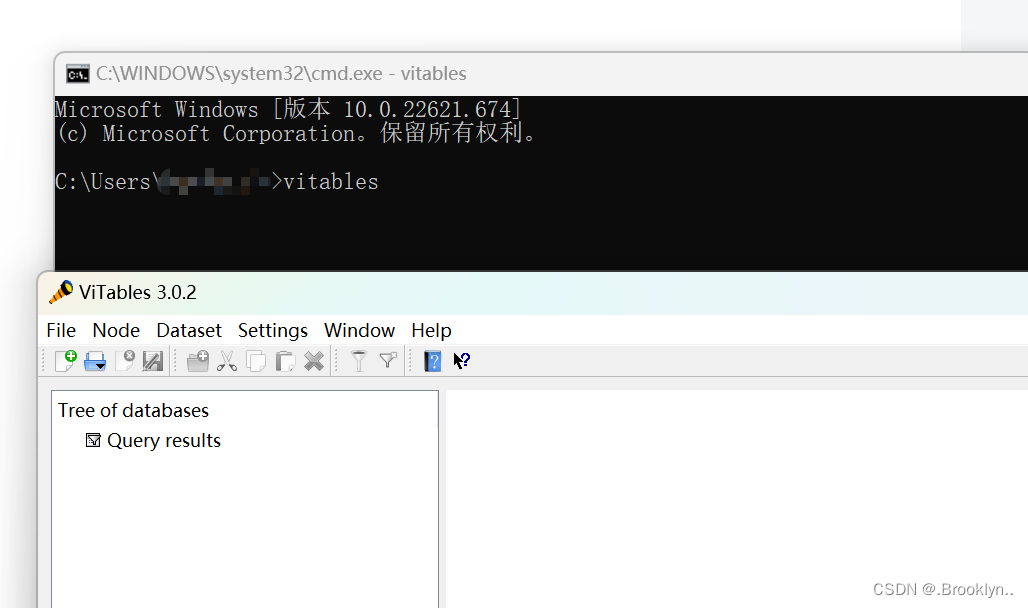Activate the What's This help cursor

pos(462,361)
